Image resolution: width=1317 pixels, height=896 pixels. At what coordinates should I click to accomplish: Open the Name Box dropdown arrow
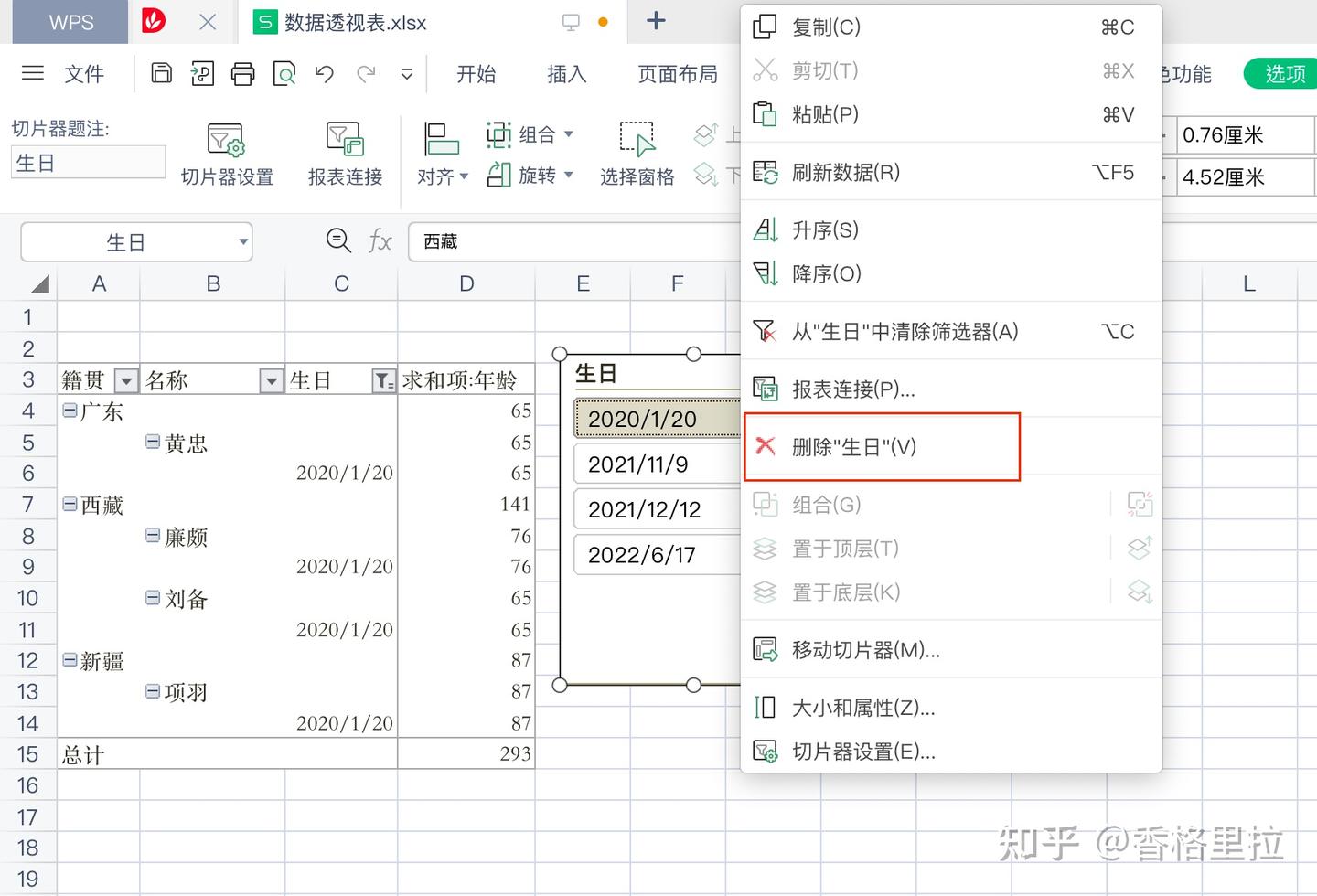tap(243, 242)
